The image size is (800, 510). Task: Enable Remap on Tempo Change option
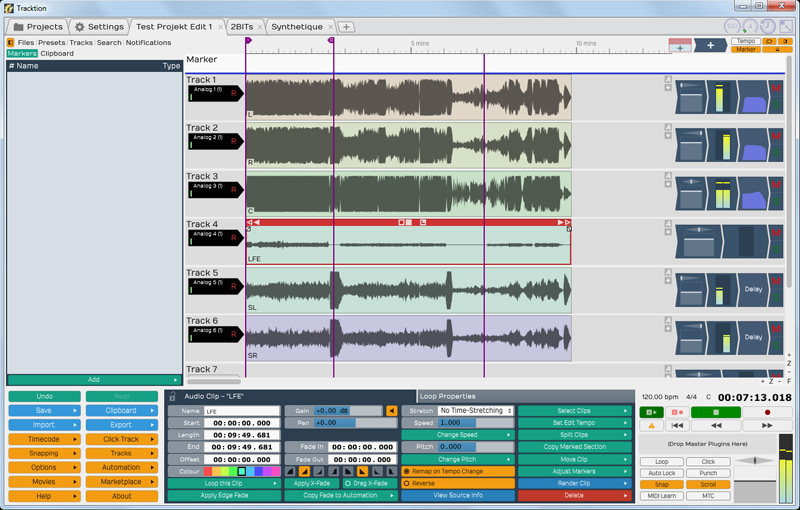coord(458,471)
